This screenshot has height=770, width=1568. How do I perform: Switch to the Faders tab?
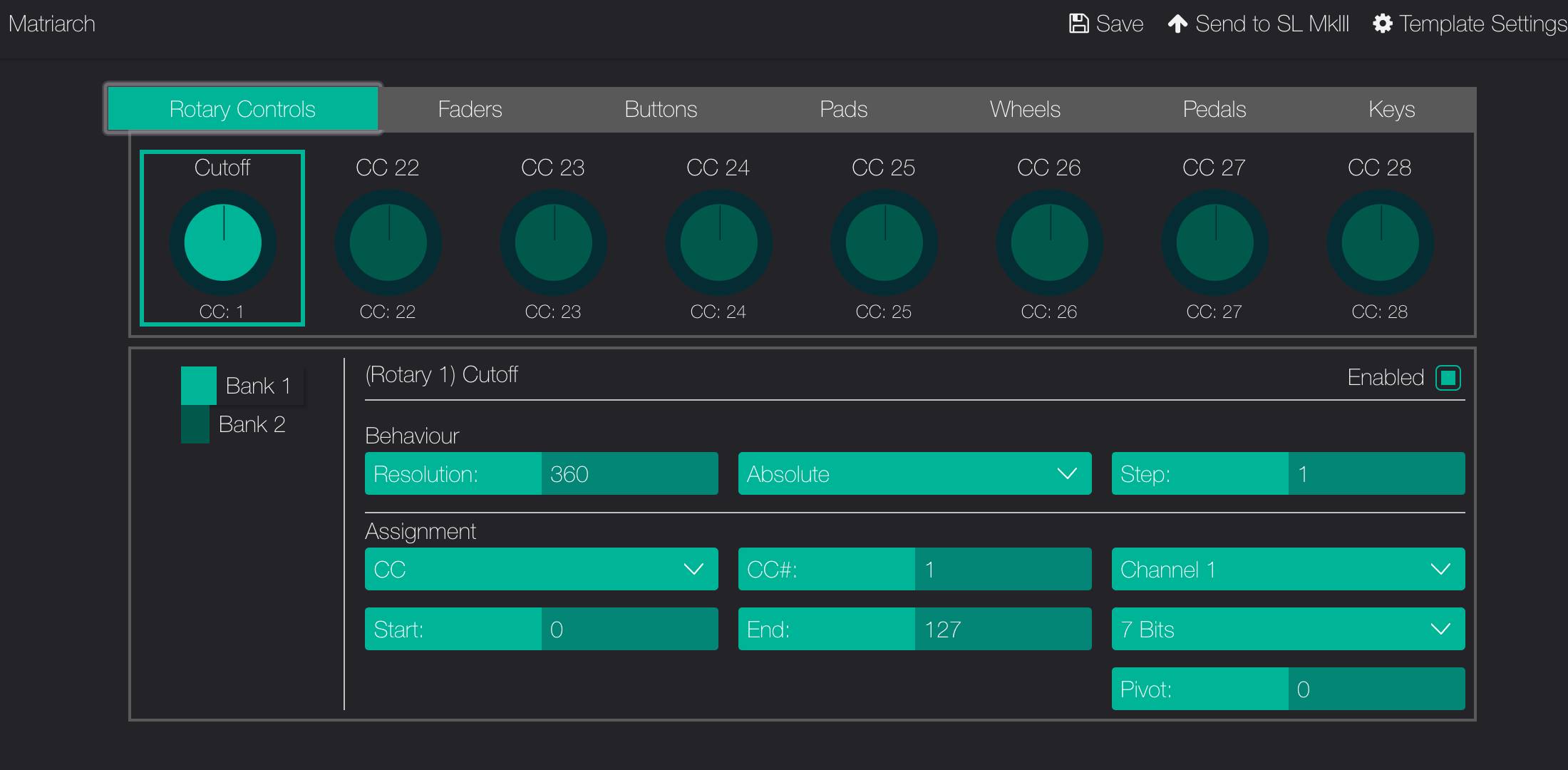(470, 109)
